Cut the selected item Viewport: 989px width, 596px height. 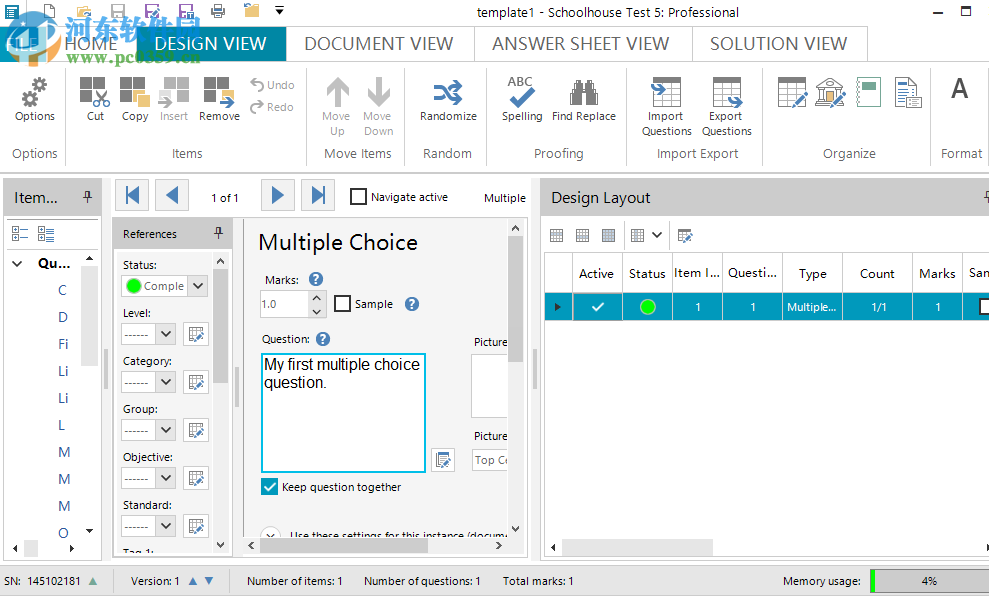pos(95,94)
